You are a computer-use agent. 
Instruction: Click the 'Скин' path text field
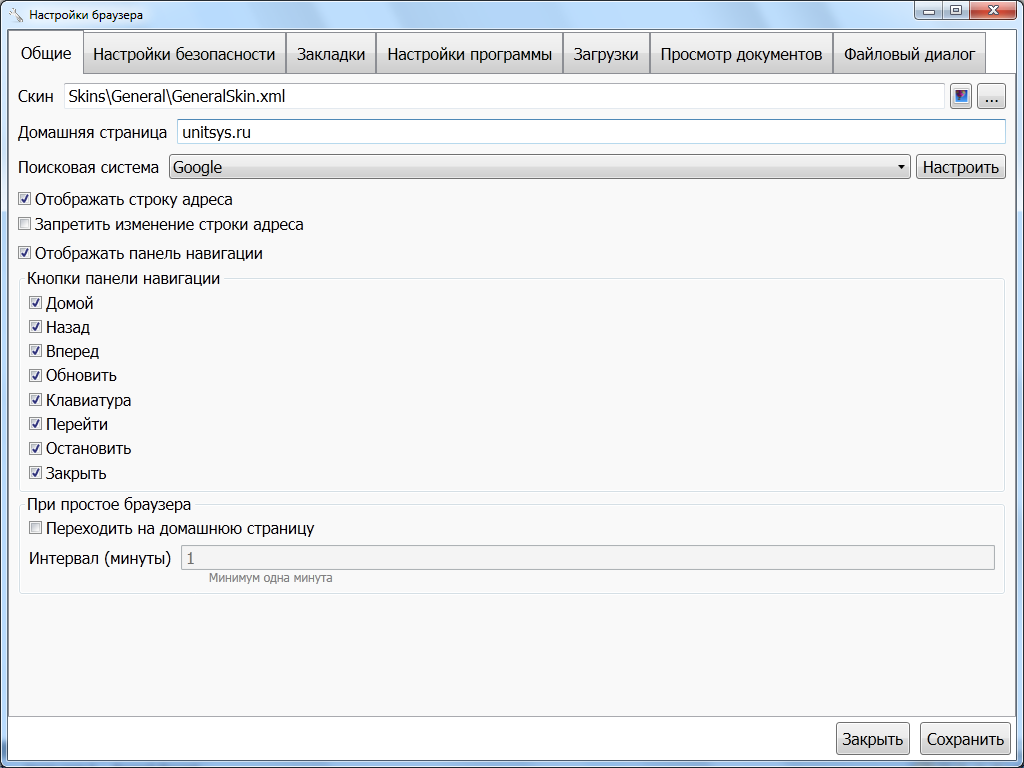[503, 97]
